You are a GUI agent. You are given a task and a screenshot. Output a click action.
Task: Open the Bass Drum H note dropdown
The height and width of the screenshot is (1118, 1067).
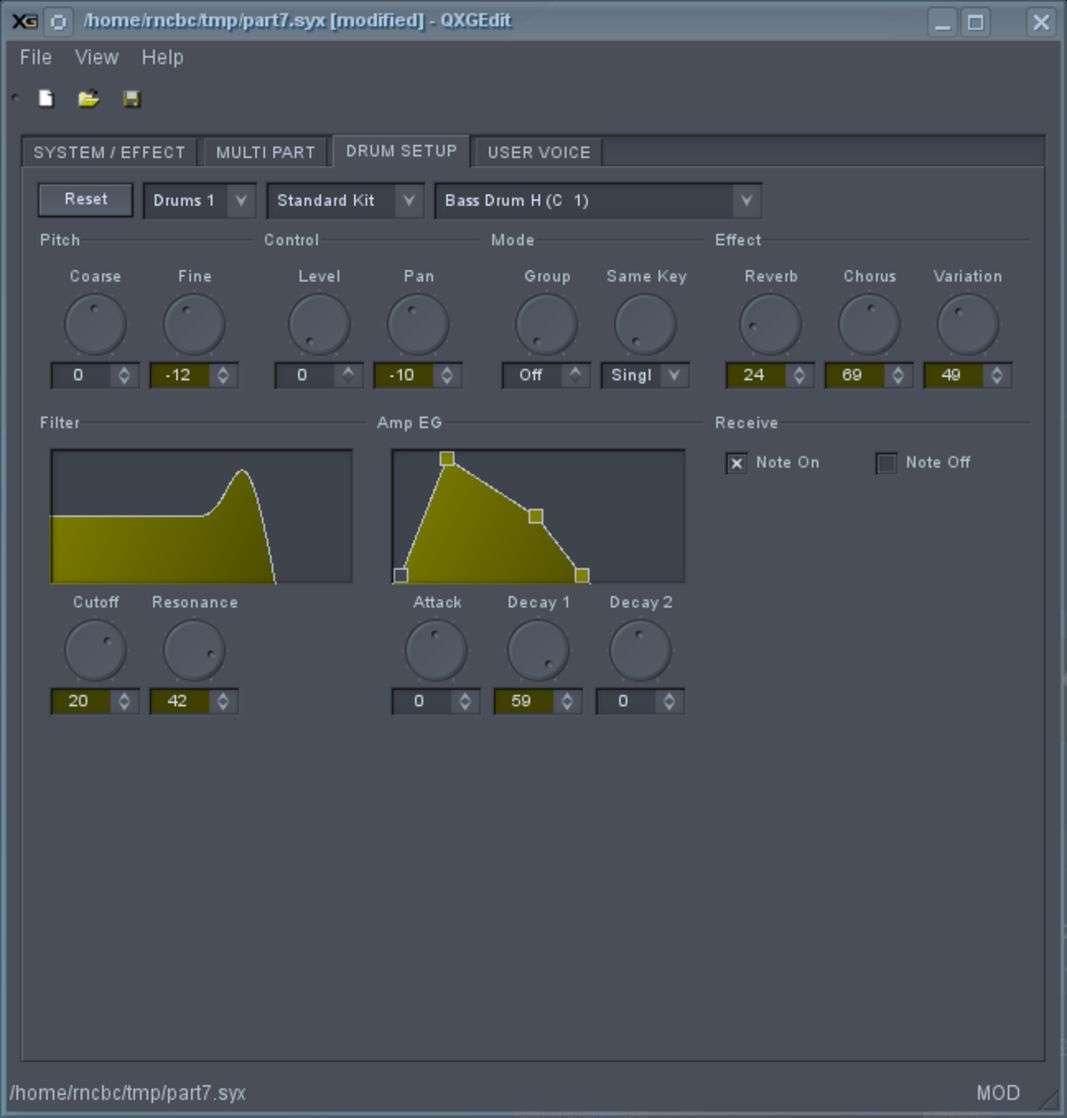[x=597, y=200]
